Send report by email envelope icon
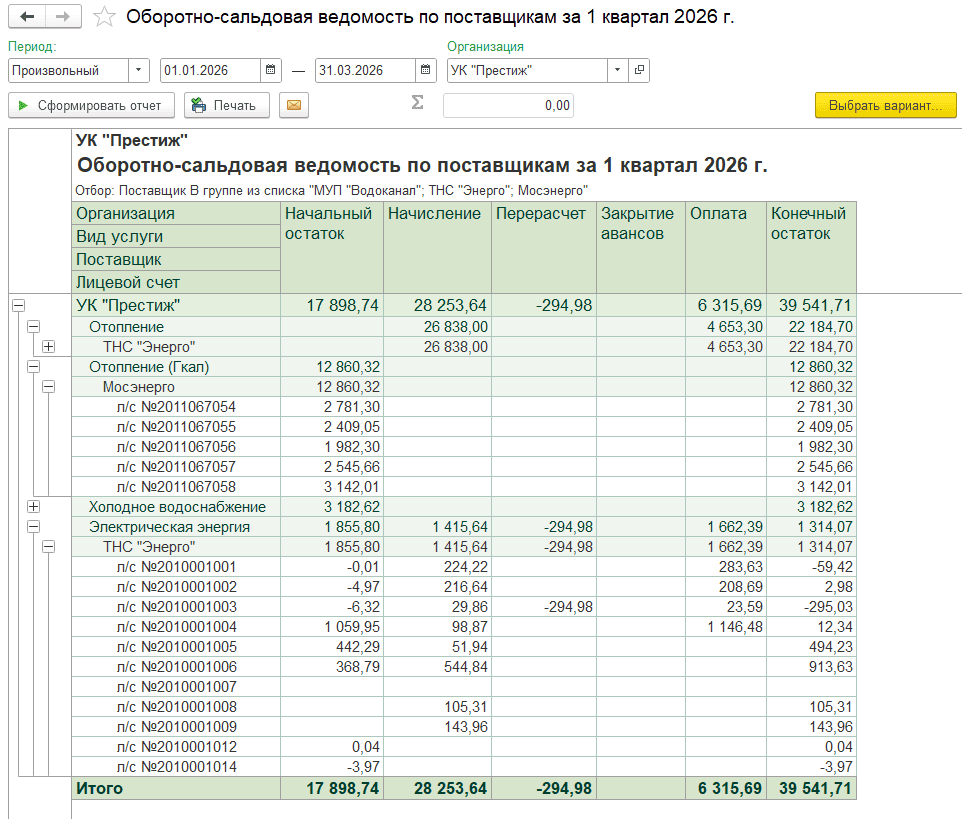Screen dimensions: 962x819 click(x=293, y=105)
